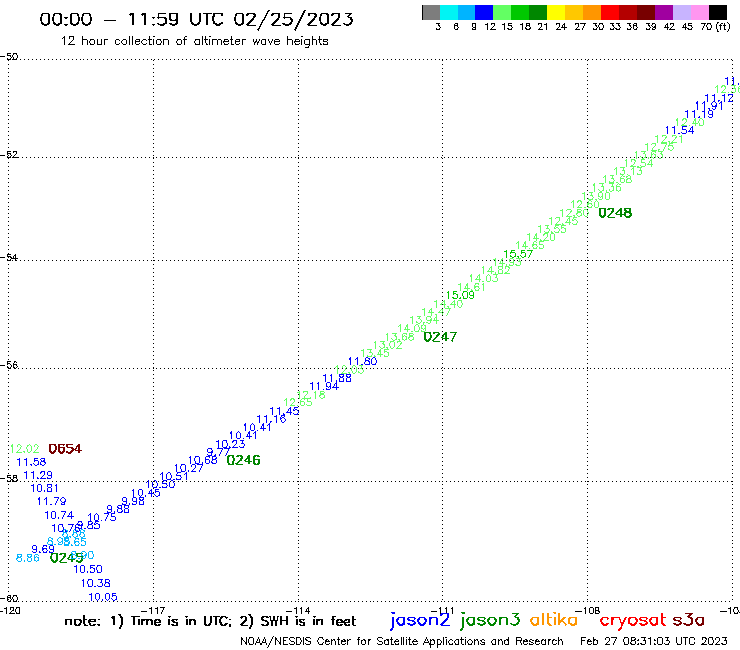Viewport: 740px width, 650px height.
Task: Click the '10.74' wave height value
Action: [x=59, y=515]
